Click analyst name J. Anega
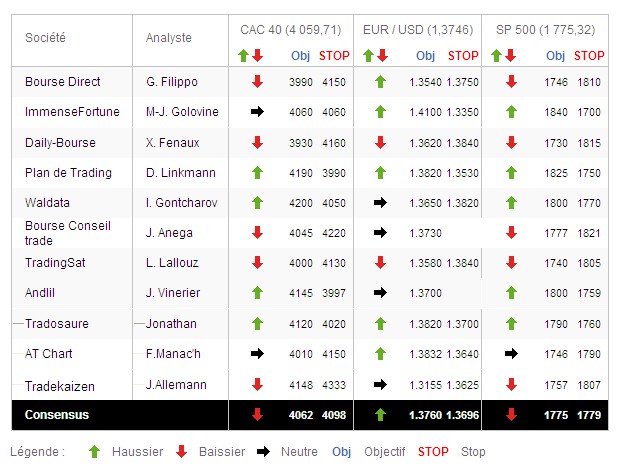Viewport: 621px width, 468px height. (x=169, y=233)
